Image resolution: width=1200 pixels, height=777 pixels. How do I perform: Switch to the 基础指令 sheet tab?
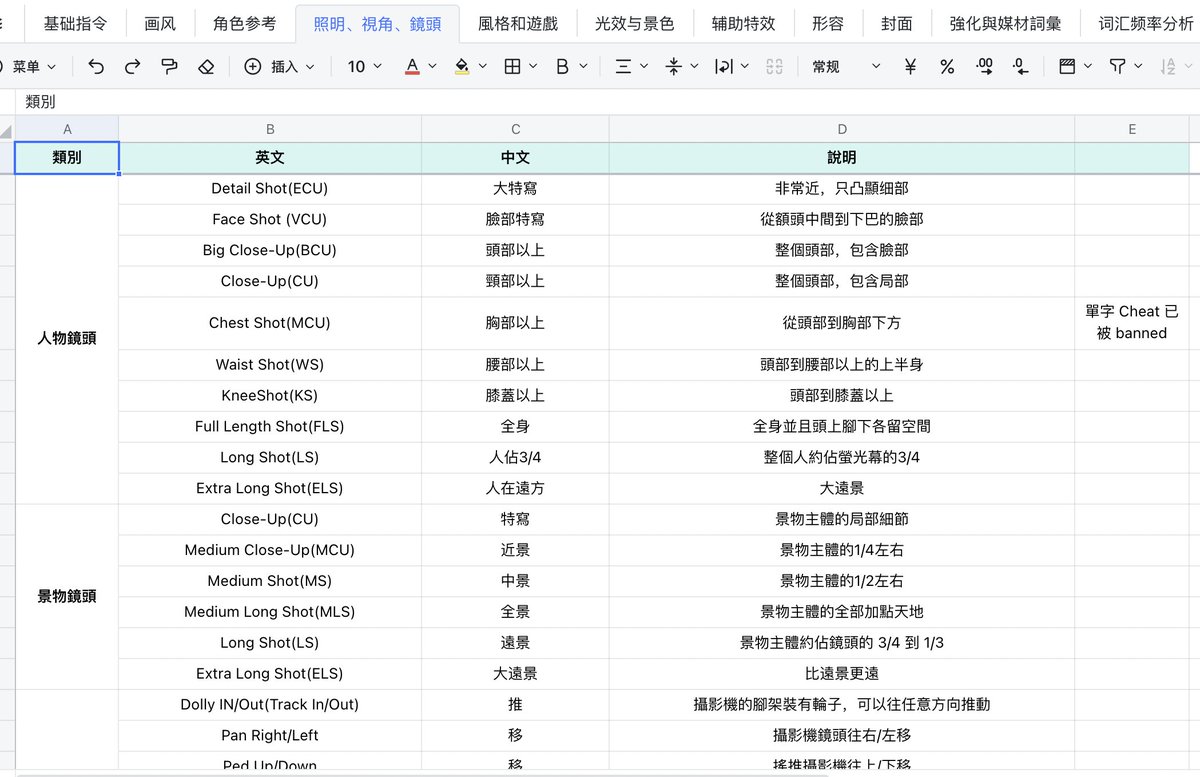tap(75, 23)
